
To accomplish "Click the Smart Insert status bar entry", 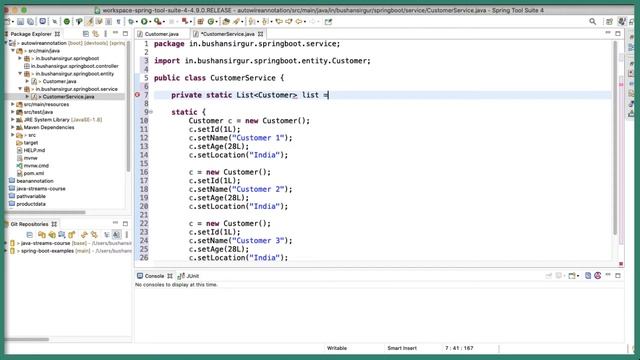I will coord(402,348).
